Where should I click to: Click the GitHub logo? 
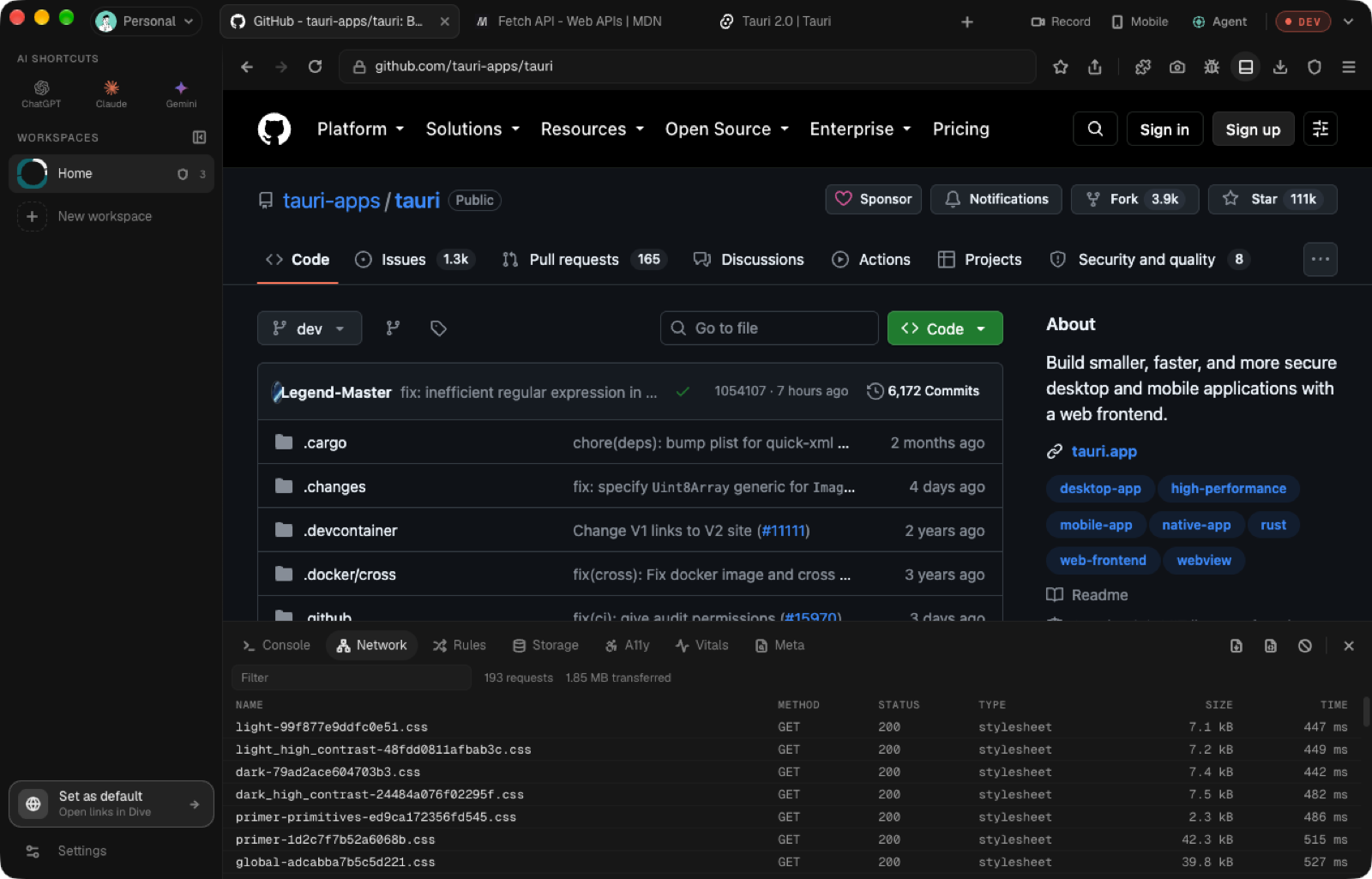(274, 129)
